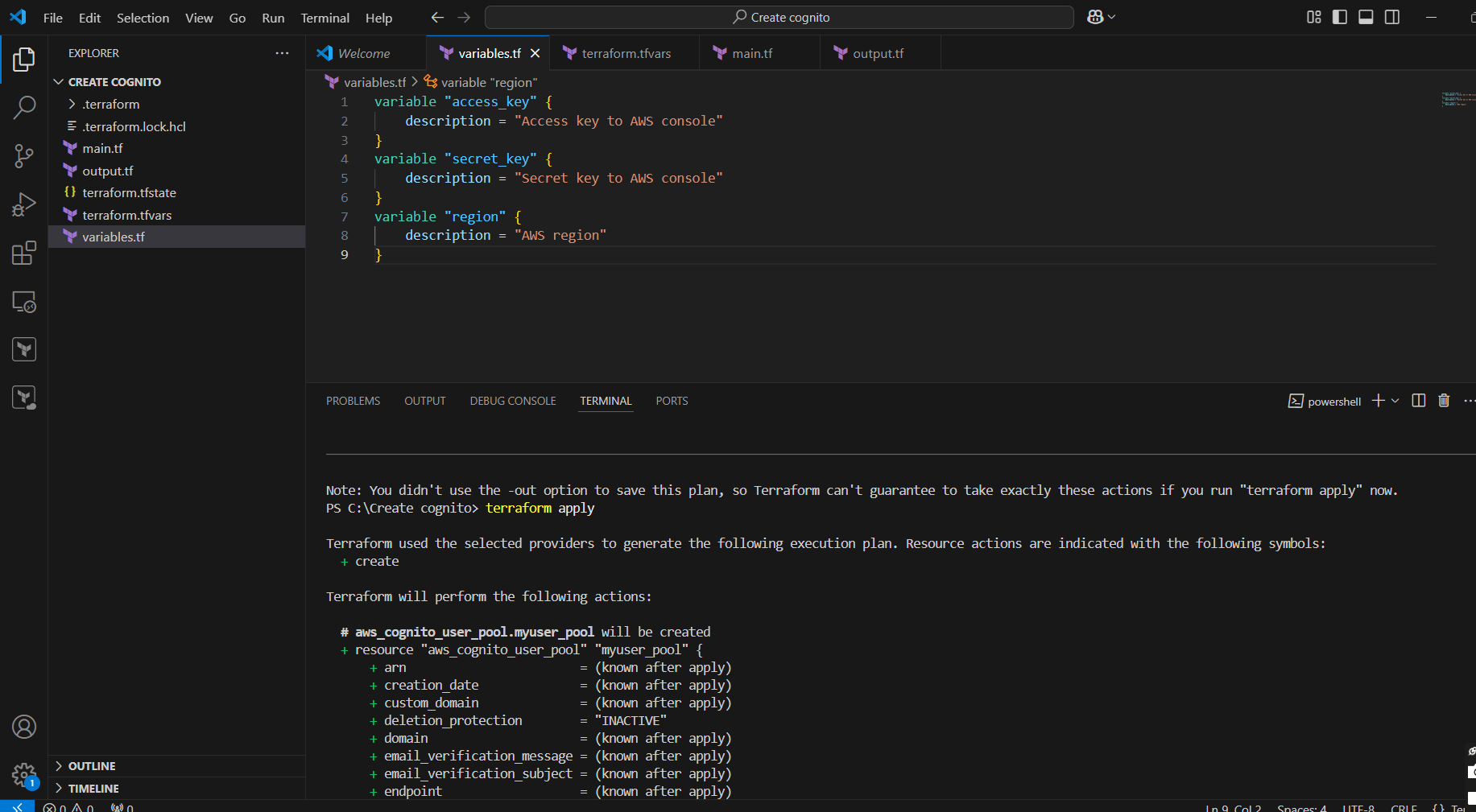Open terraform.tfstate in the explorer
The image size is (1476, 812).
177,192
